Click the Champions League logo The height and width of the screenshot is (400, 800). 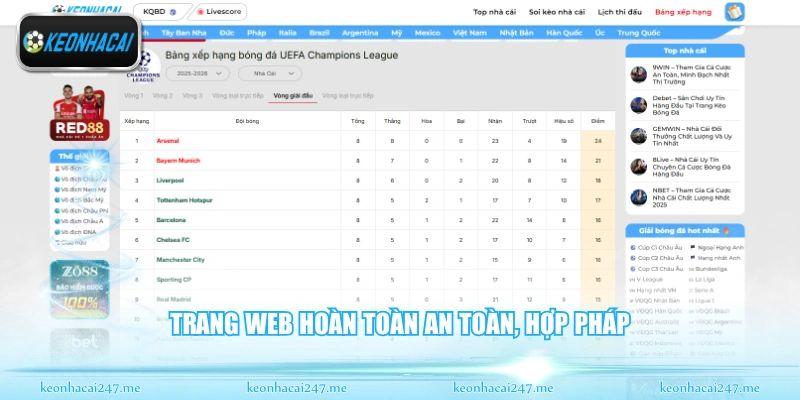[145, 67]
